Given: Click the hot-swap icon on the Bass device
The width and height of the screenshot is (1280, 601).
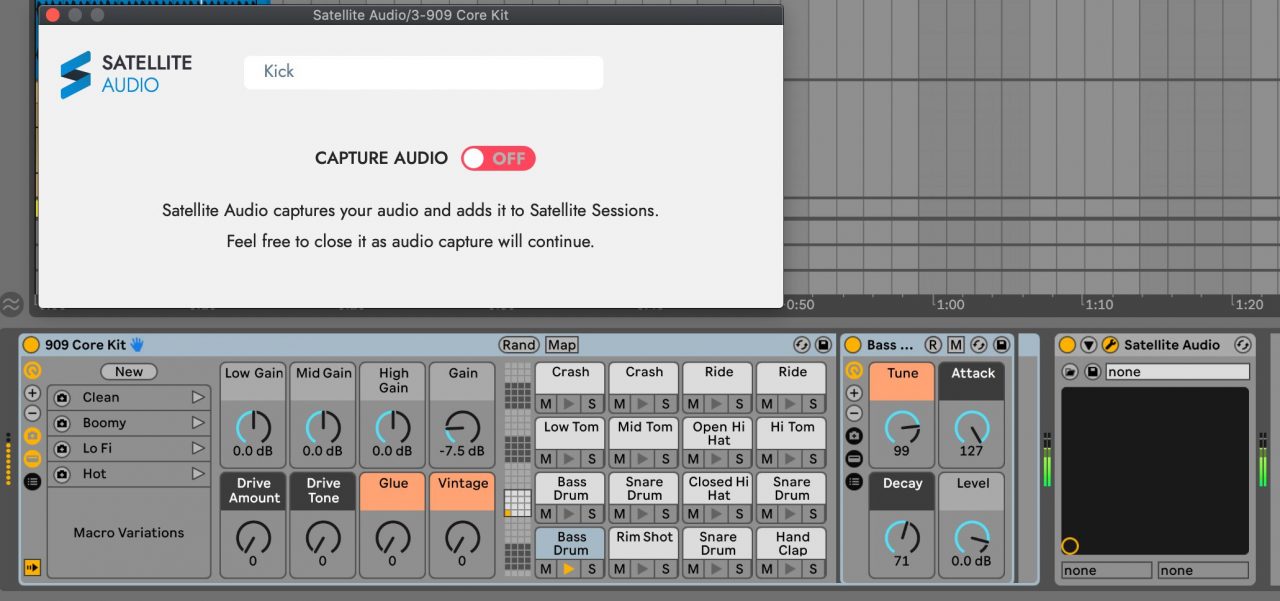Looking at the screenshot, I should (979, 345).
